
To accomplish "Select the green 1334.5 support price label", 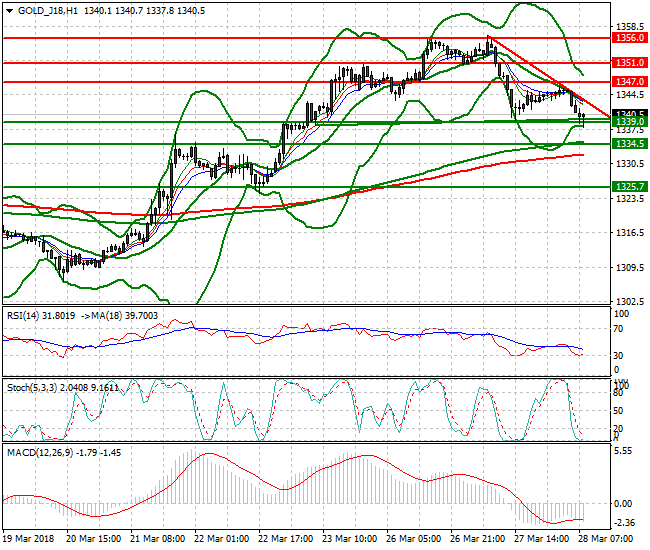I will [x=630, y=144].
